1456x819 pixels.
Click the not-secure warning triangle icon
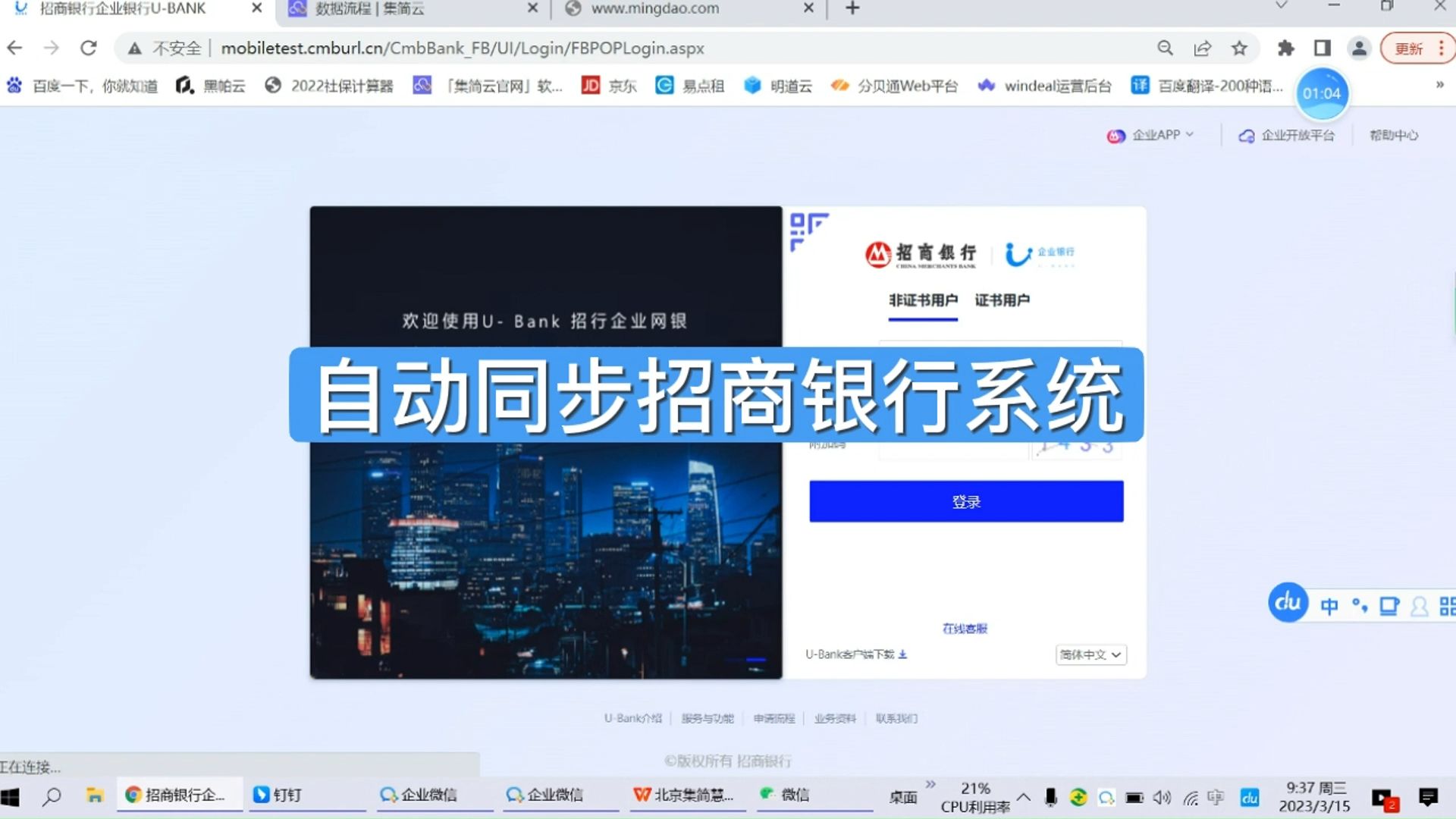(135, 49)
